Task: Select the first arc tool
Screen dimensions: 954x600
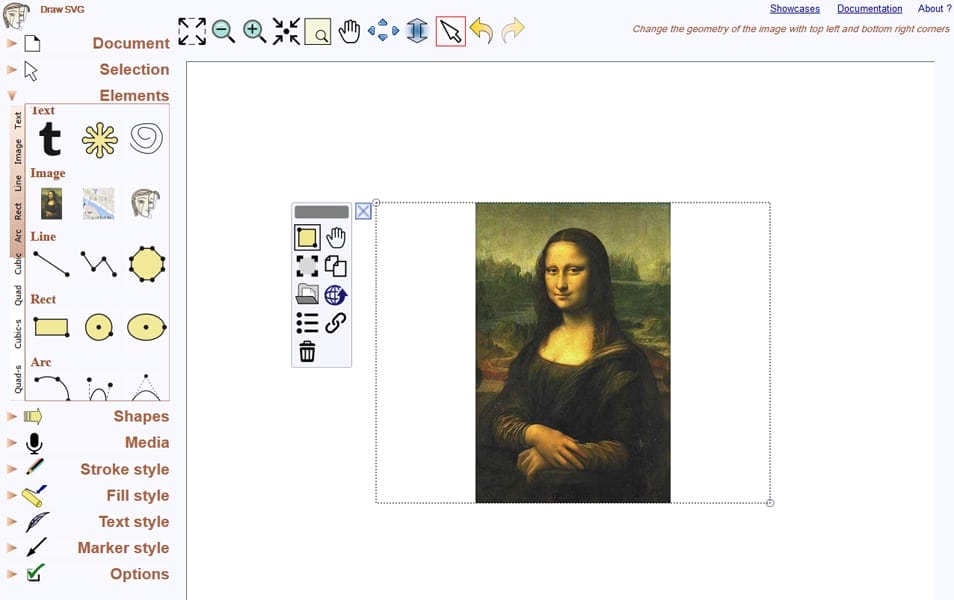Action: click(x=52, y=388)
